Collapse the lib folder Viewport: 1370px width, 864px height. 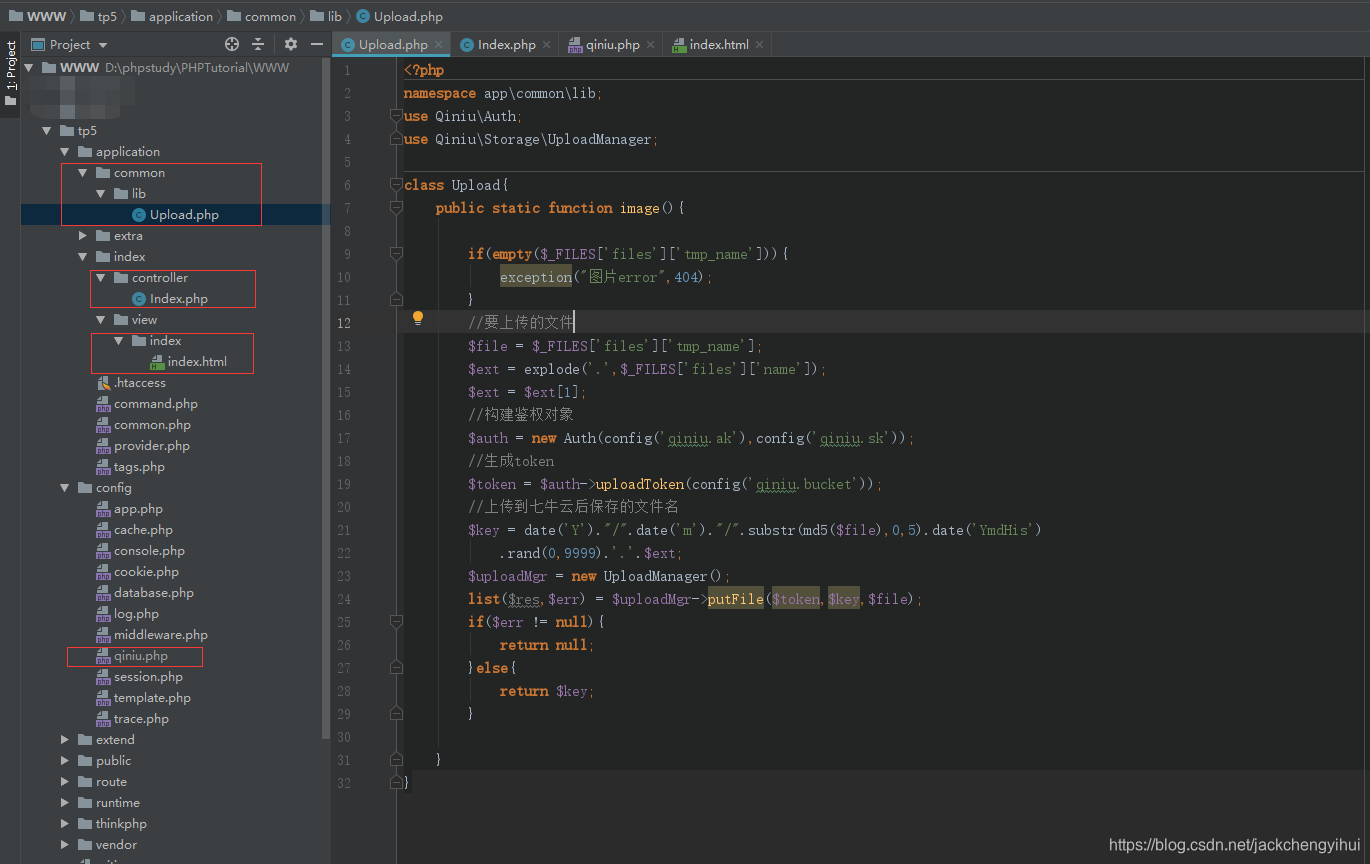101,194
